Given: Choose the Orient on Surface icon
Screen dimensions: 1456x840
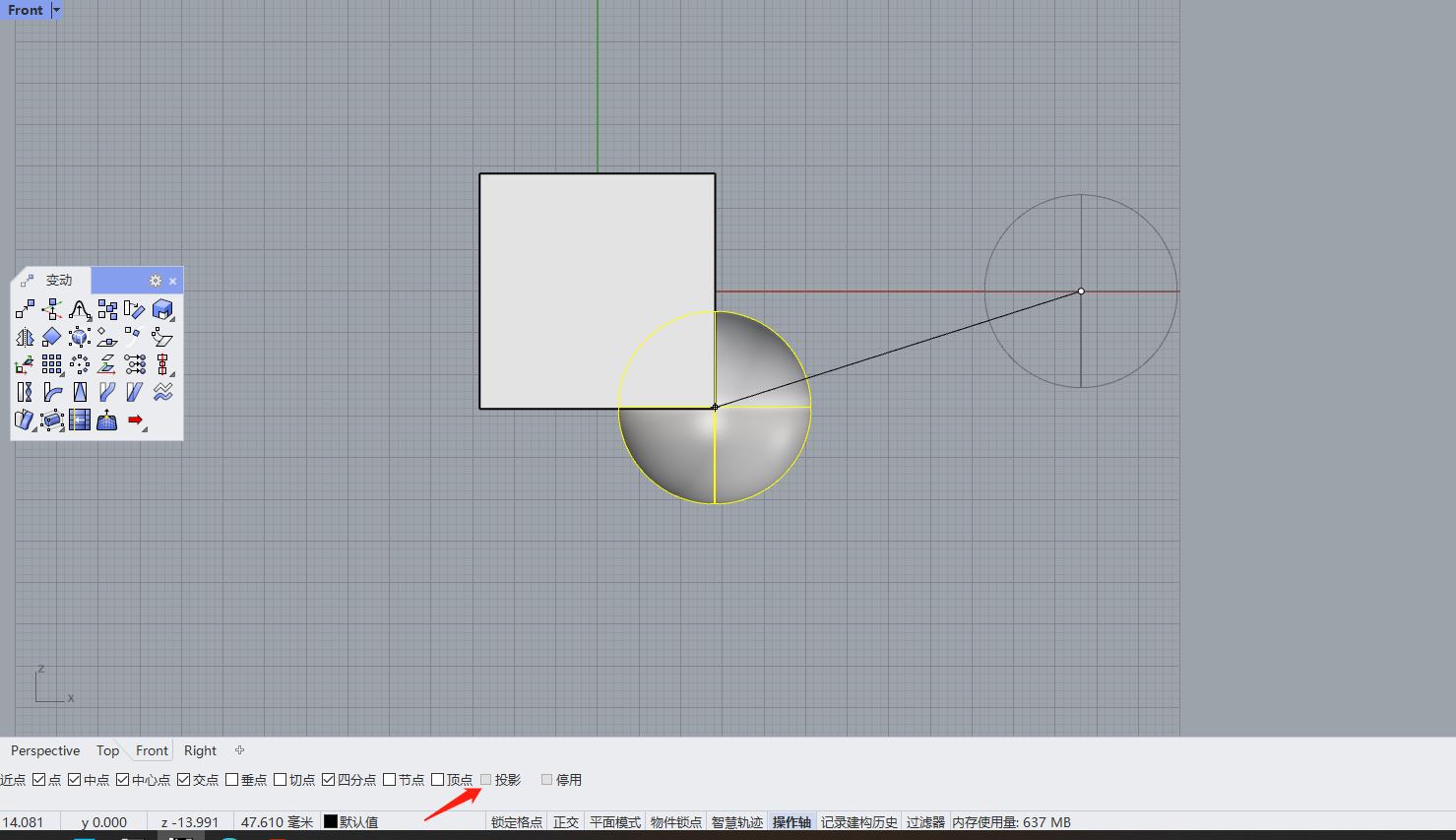Looking at the screenshot, I should (x=162, y=338).
